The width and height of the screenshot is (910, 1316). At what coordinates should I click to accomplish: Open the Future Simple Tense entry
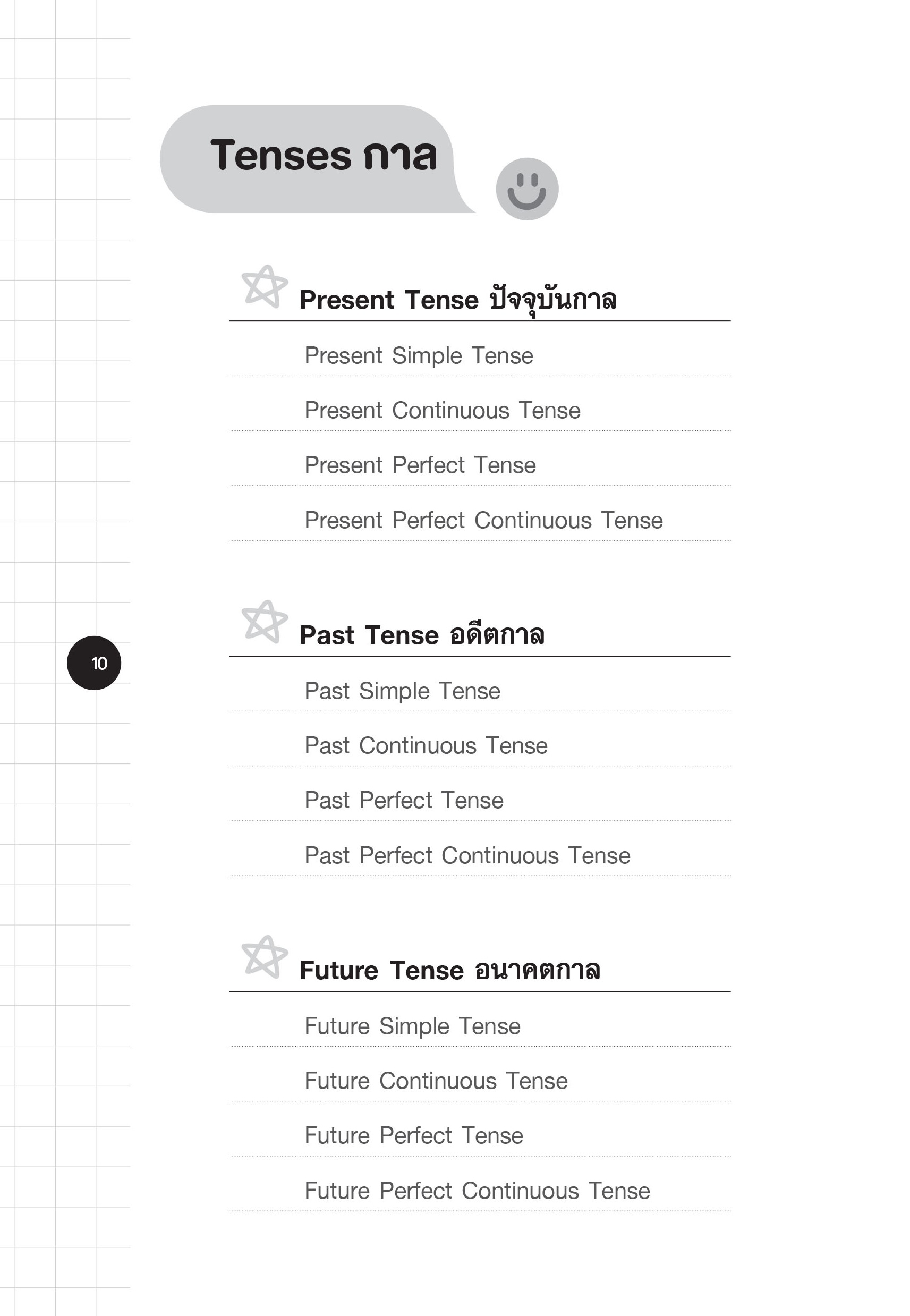coord(413,1026)
